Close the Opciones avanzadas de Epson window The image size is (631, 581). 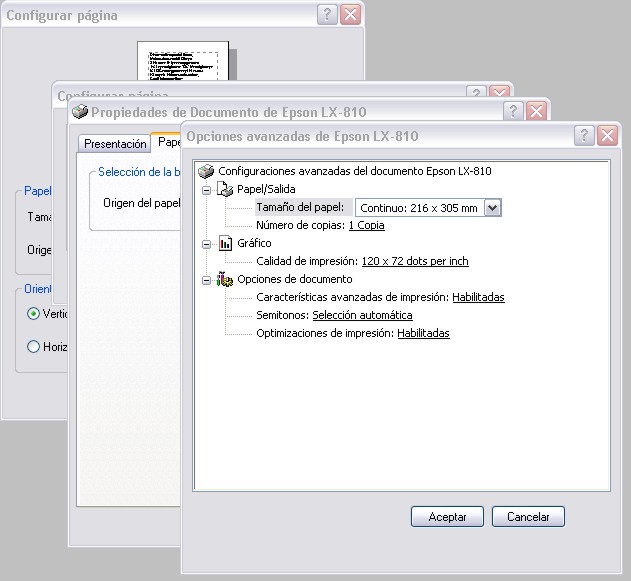point(608,136)
